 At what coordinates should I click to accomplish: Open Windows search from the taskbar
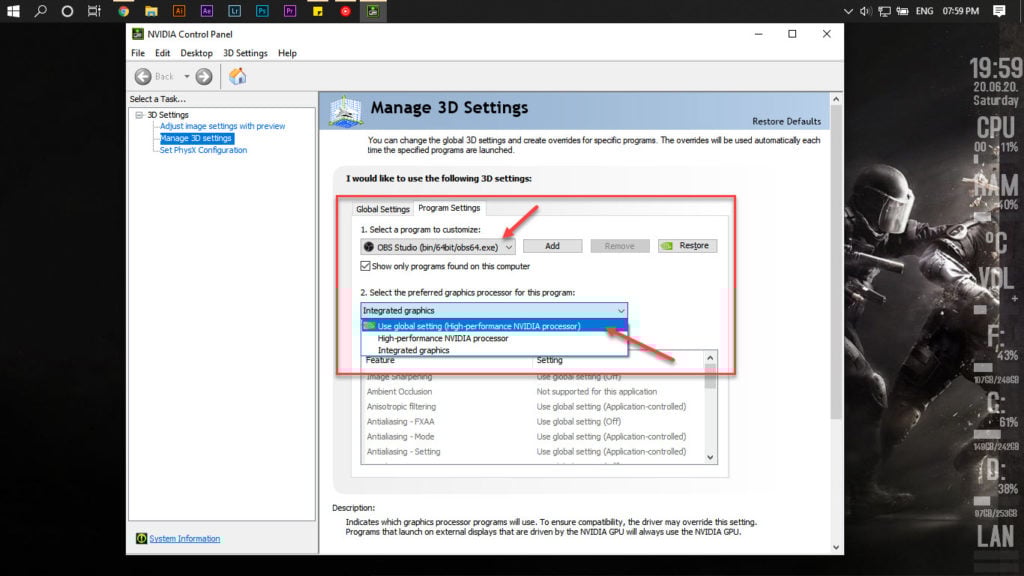coord(40,11)
